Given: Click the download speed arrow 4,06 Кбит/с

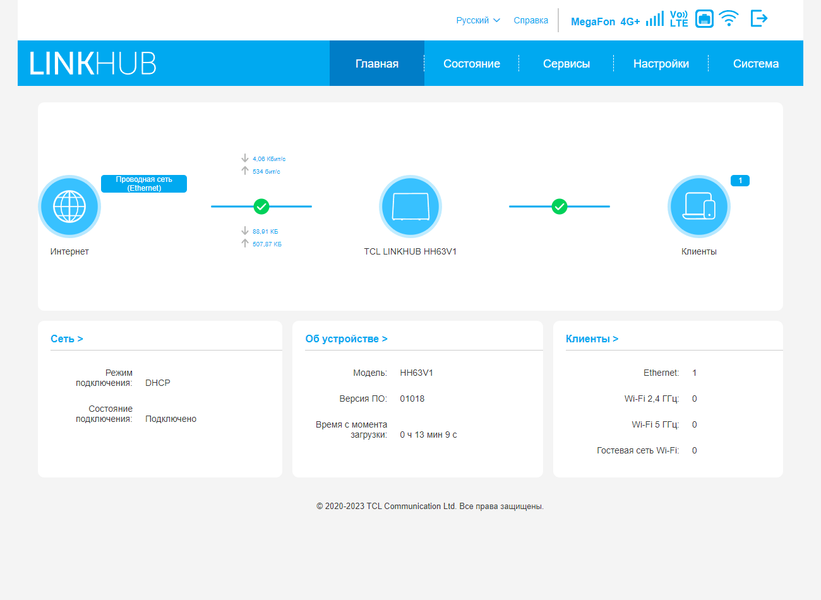Looking at the screenshot, I should pos(245,158).
